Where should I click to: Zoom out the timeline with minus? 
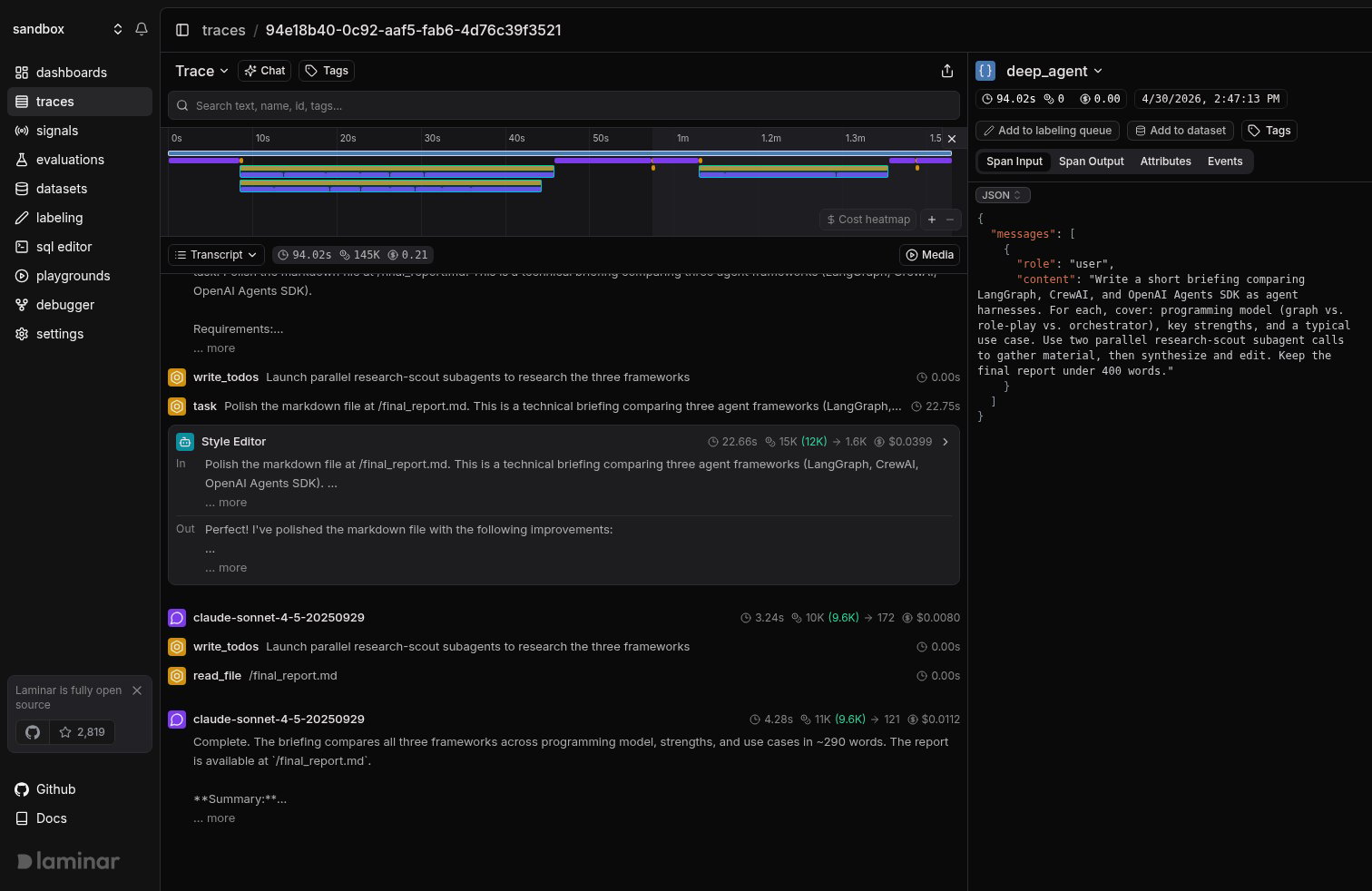(950, 220)
